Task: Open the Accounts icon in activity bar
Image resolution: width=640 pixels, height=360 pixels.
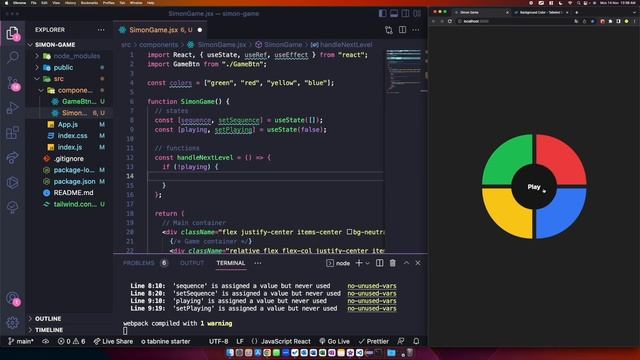Action: point(13,299)
